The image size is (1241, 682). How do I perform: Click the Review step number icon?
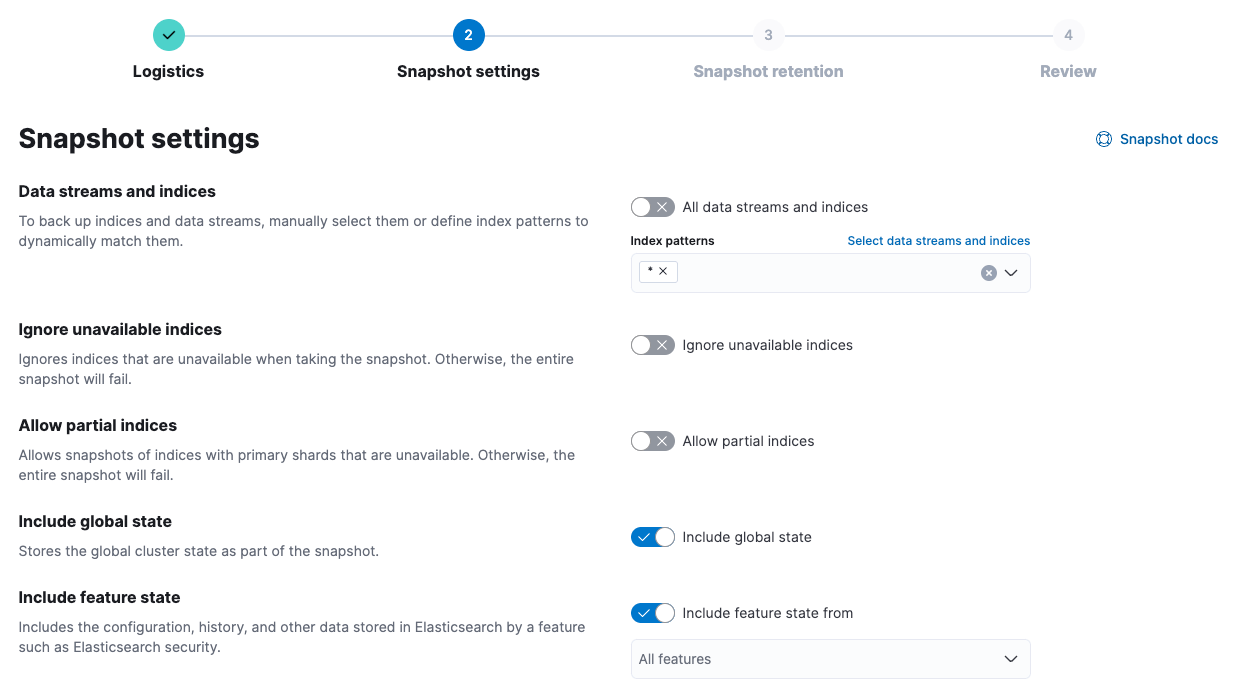click(1068, 34)
